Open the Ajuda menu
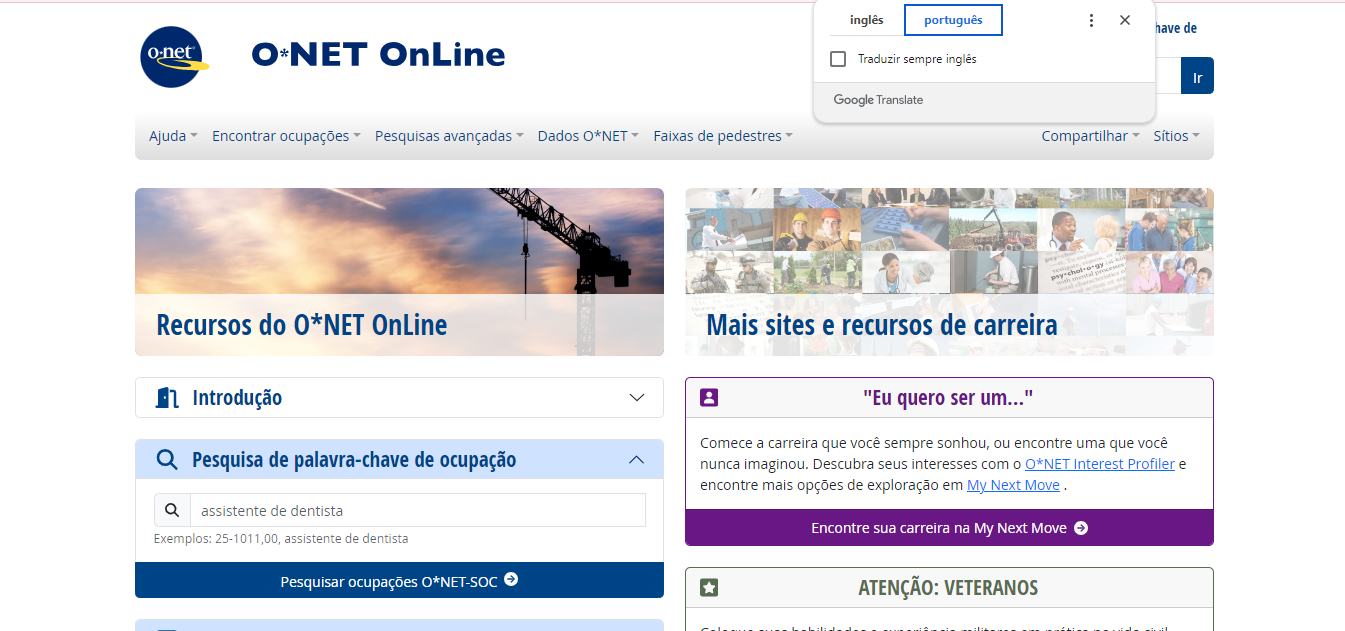The width and height of the screenshot is (1345, 631). pos(173,136)
